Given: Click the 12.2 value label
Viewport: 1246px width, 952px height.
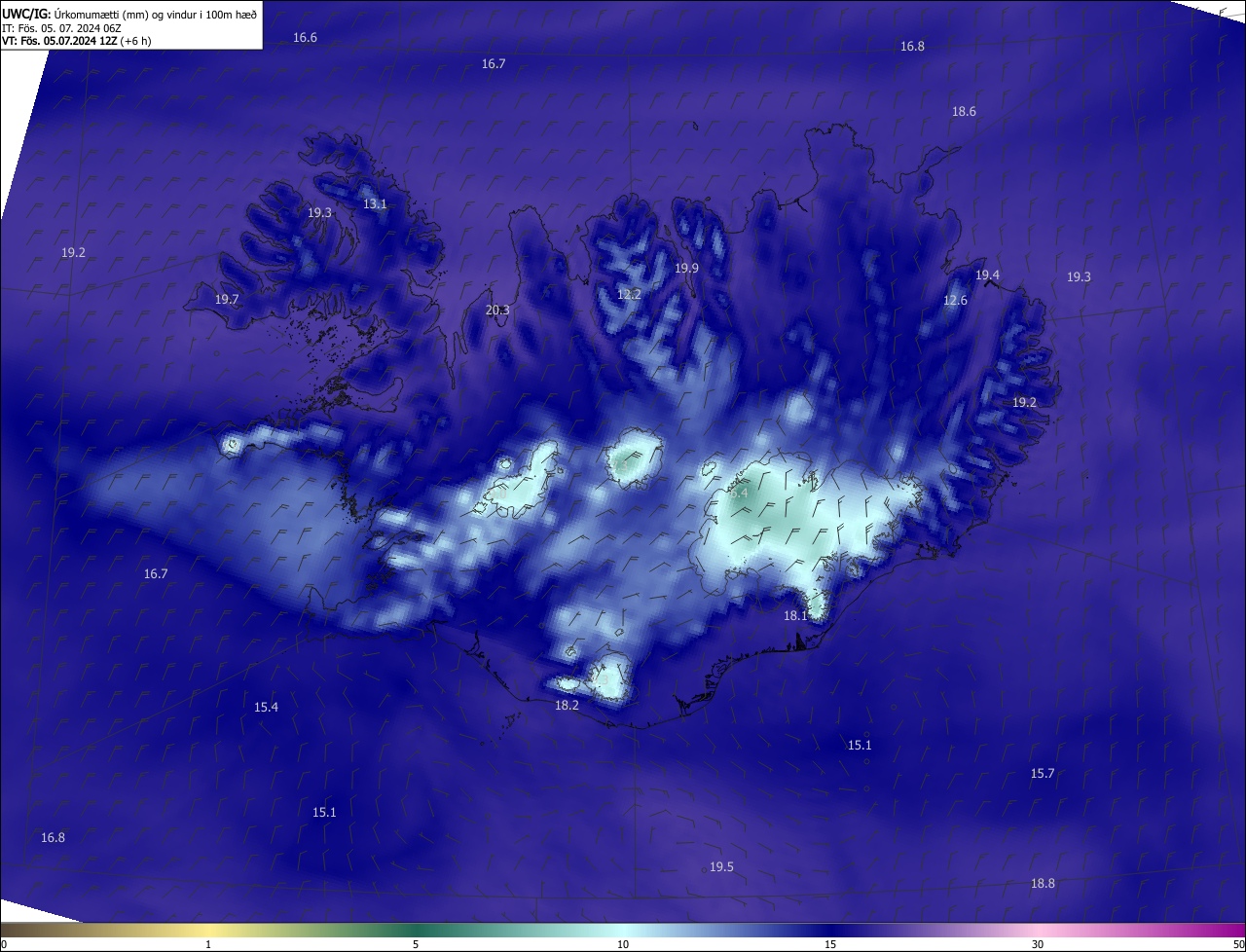Looking at the screenshot, I should point(629,294).
